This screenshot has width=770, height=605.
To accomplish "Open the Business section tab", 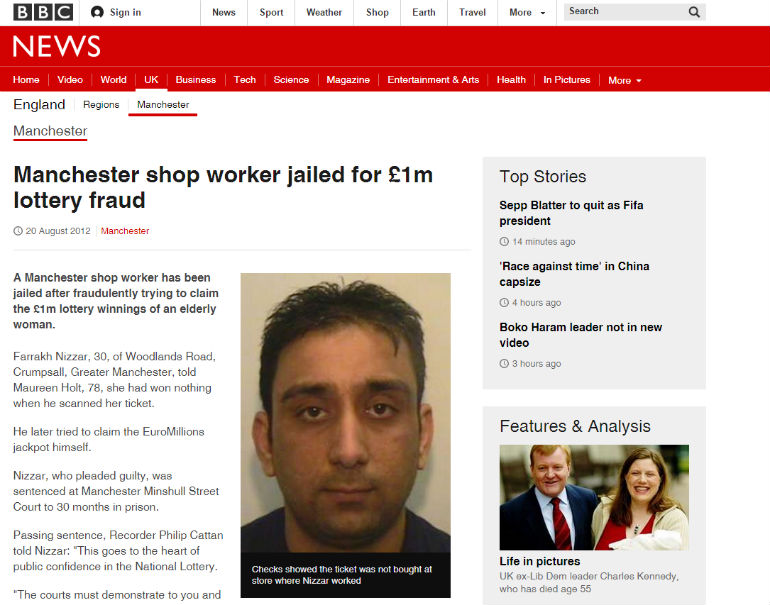I will (x=195, y=80).
